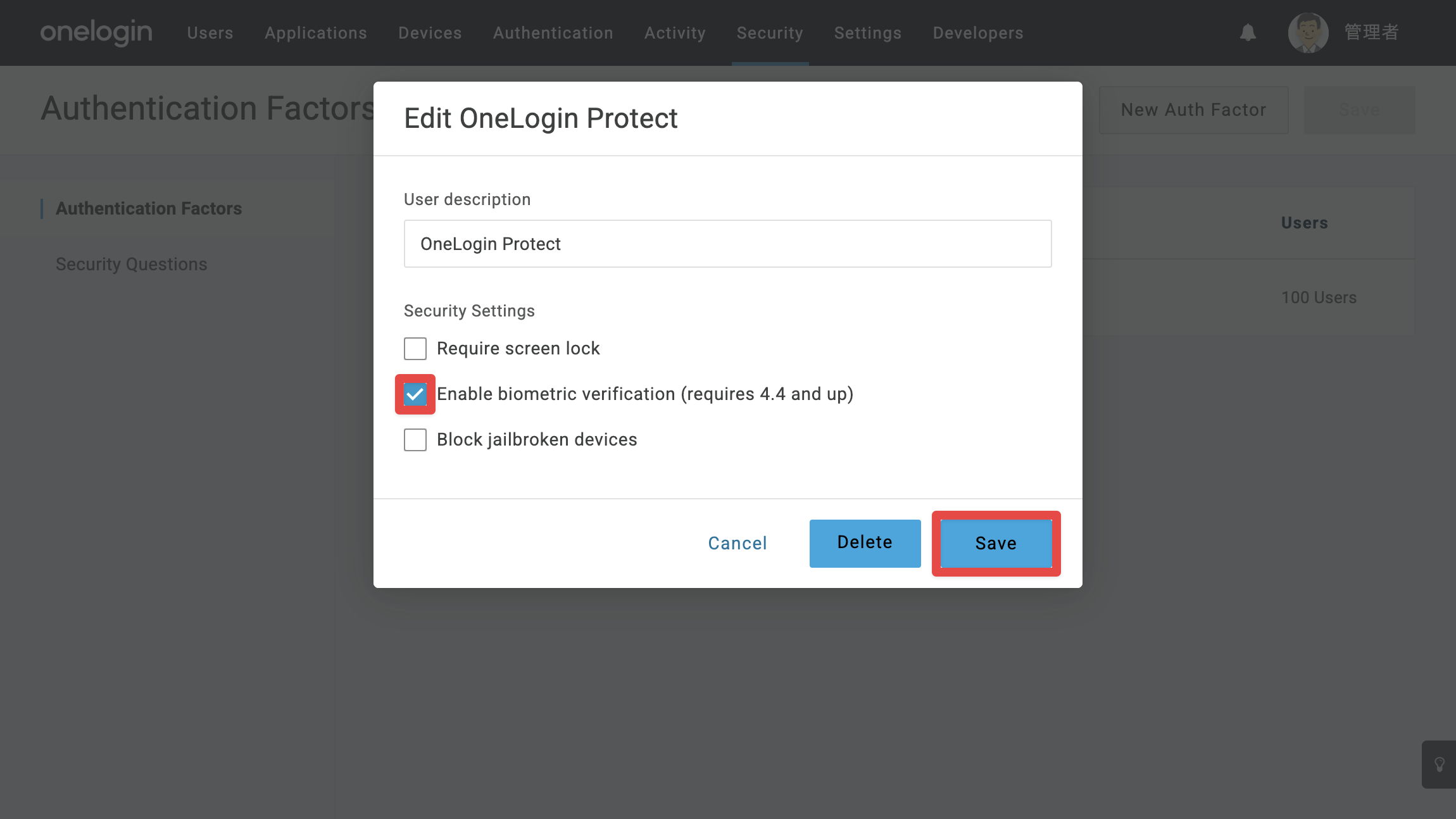Check Block jailbroken devices option

[415, 440]
